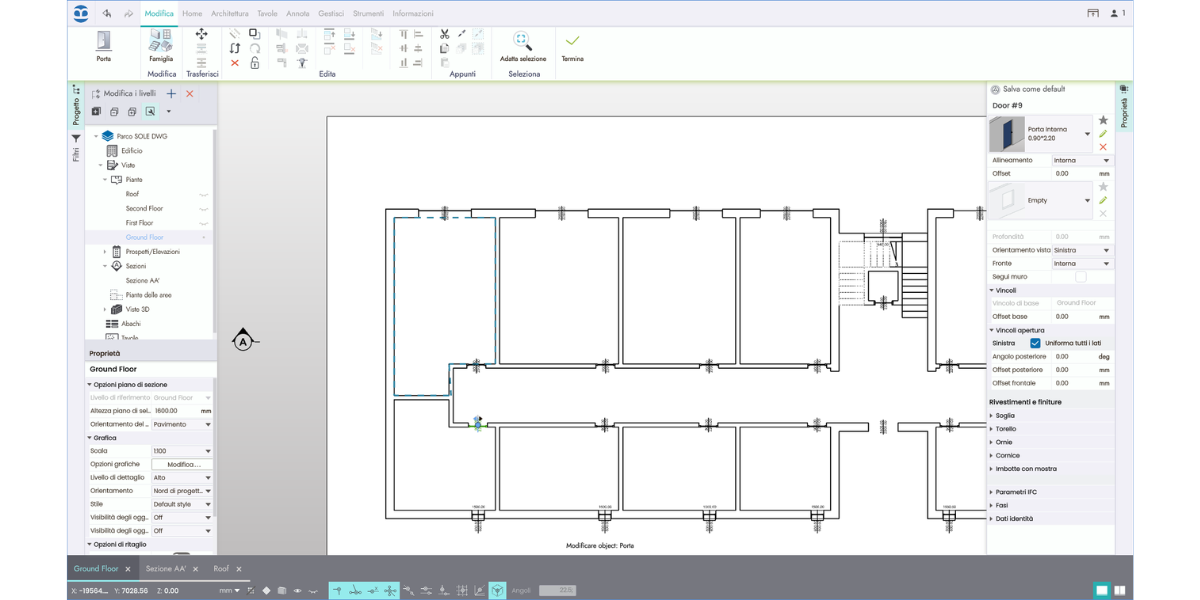Toggle the eye visibility icon in status bar
Viewport: 1200px width, 600px height.
coord(297,591)
